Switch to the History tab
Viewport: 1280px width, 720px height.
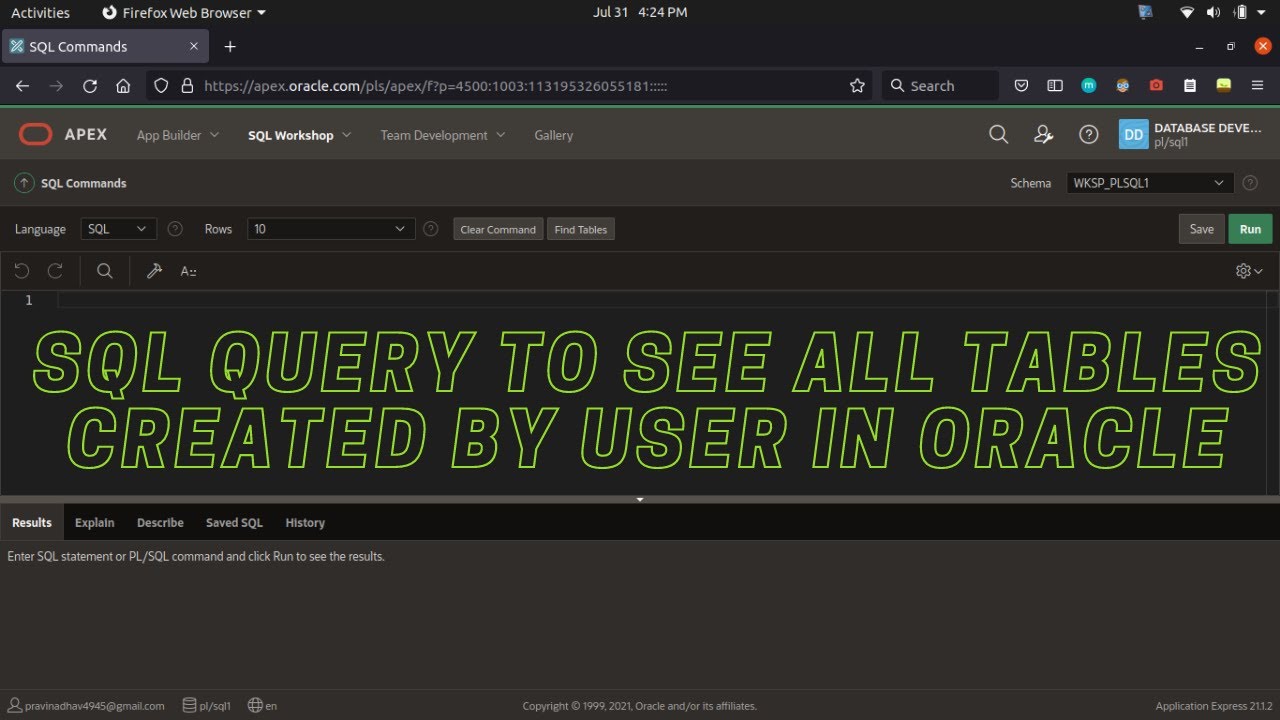coord(305,523)
